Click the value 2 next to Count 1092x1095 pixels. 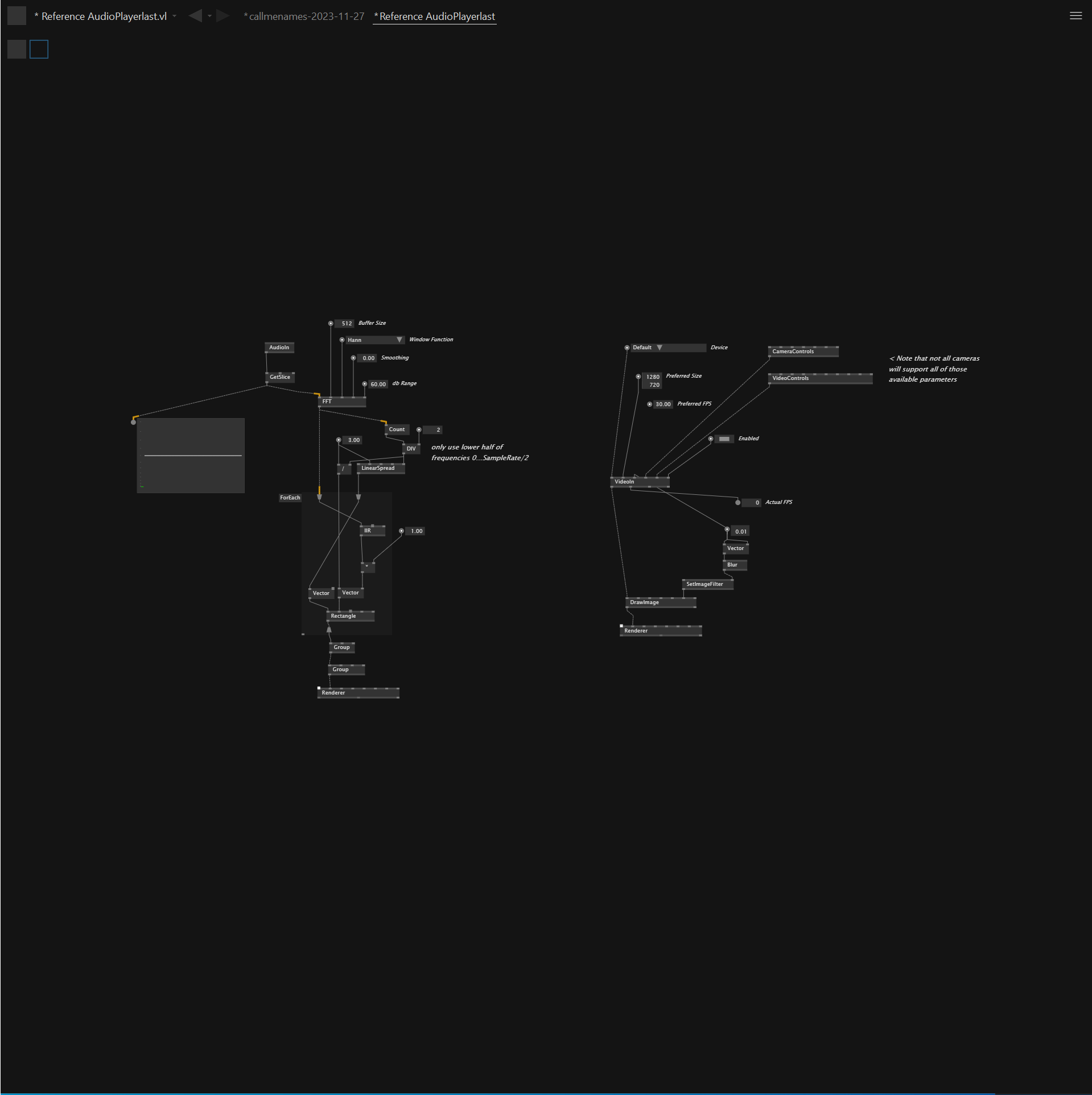pyautogui.click(x=432, y=430)
